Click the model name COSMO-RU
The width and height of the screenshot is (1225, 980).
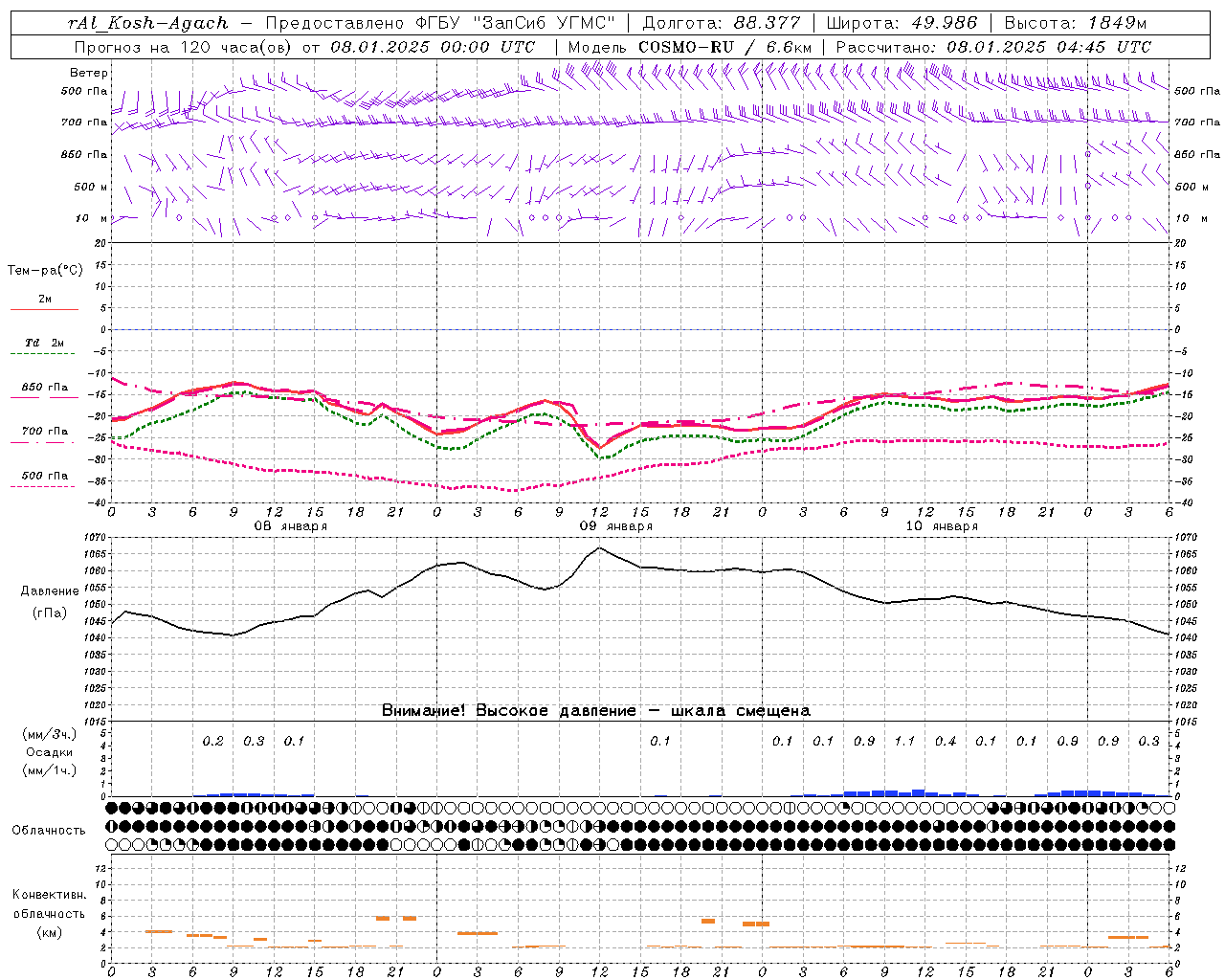pos(684,47)
